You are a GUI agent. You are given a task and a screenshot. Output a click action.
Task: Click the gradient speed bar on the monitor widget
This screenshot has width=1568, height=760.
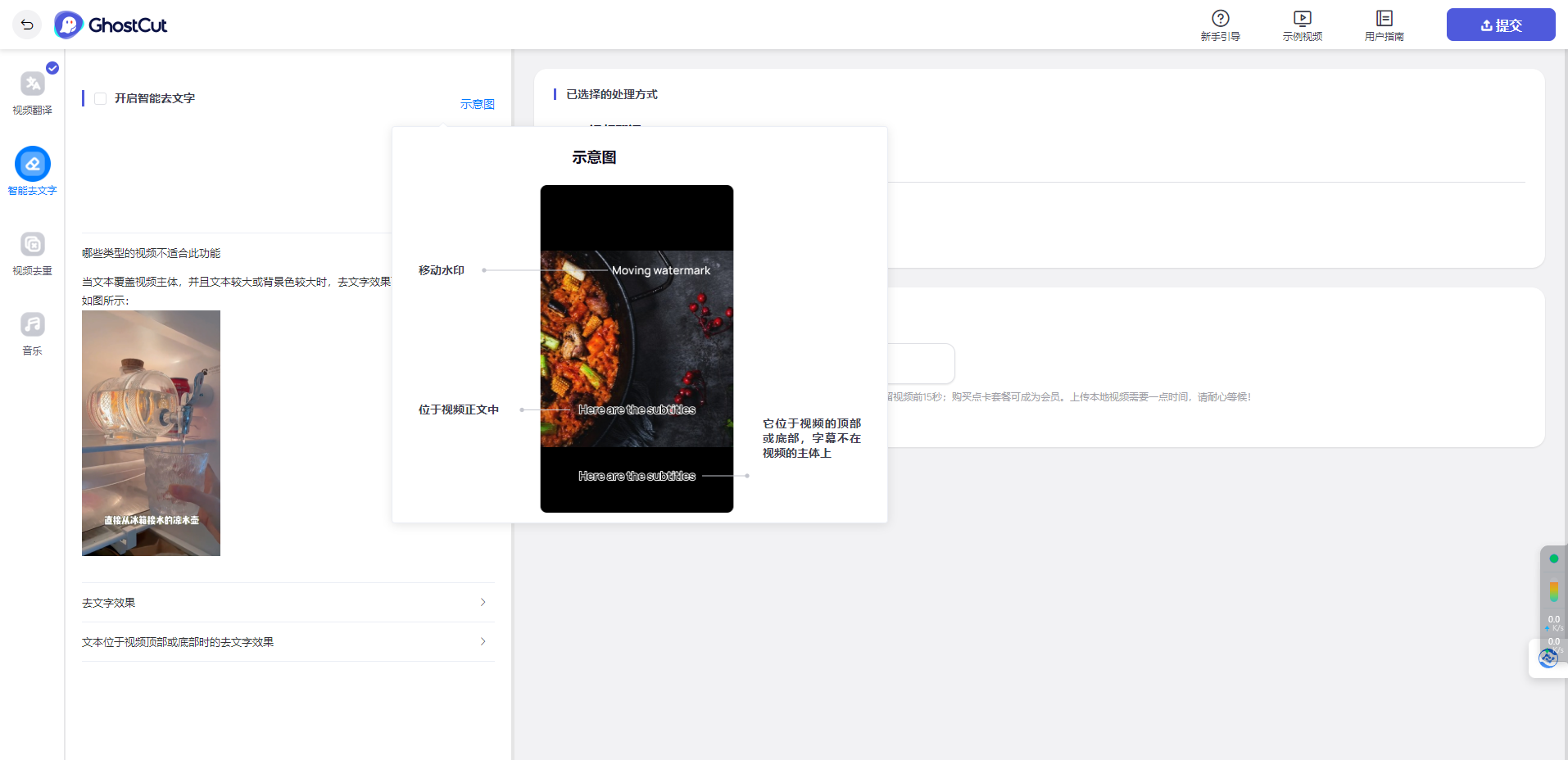tap(1554, 590)
